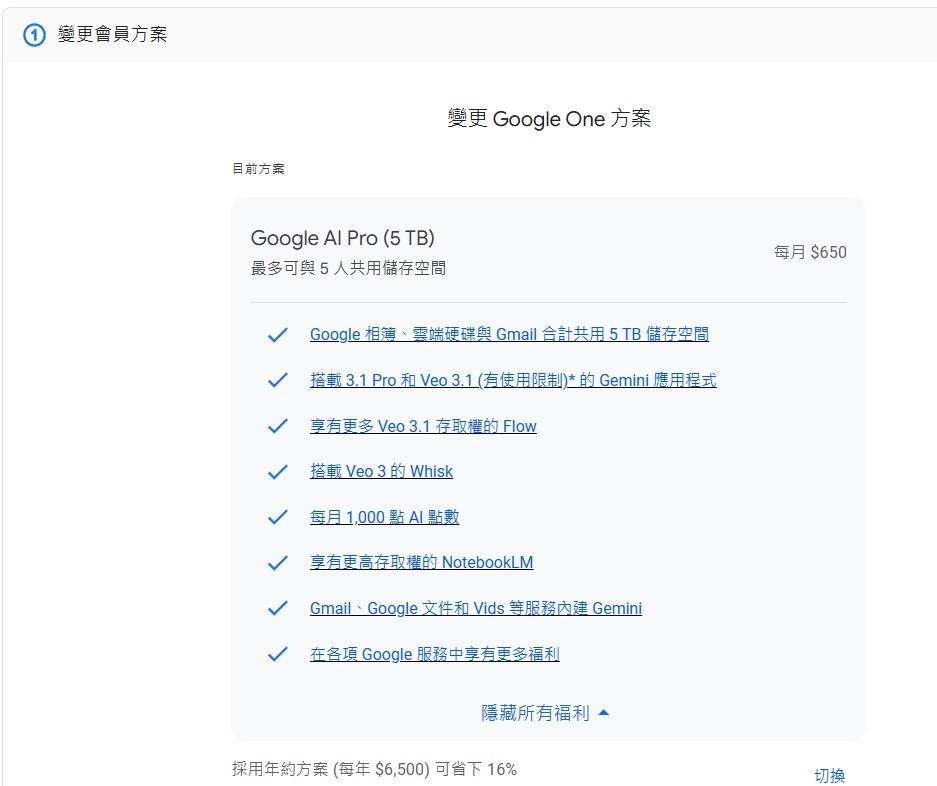
Task: Click the Google AI Pro (5 TB) plan title
Action: pyautogui.click(x=342, y=238)
